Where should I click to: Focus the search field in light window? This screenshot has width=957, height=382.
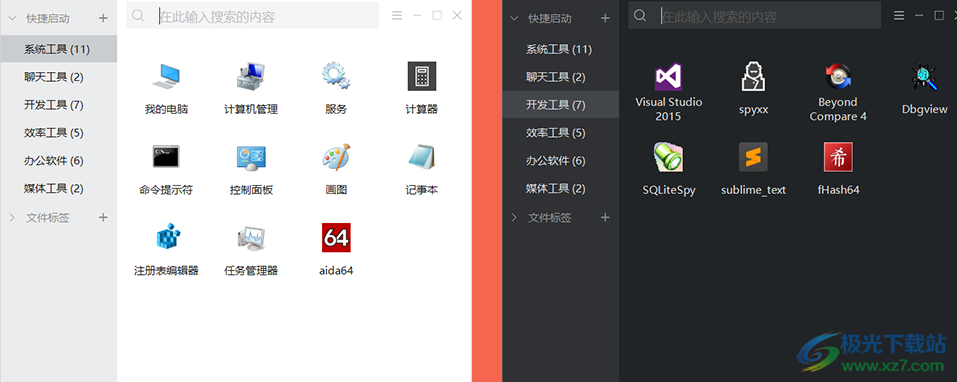(x=253, y=16)
